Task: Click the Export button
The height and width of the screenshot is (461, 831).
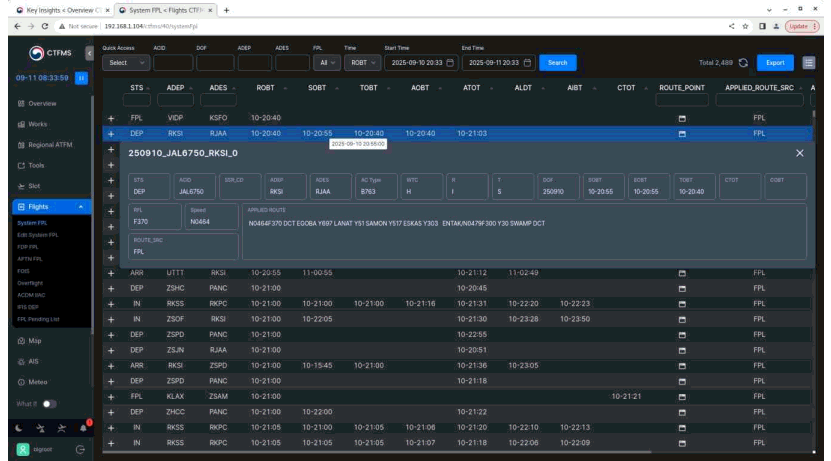Action: [775, 63]
